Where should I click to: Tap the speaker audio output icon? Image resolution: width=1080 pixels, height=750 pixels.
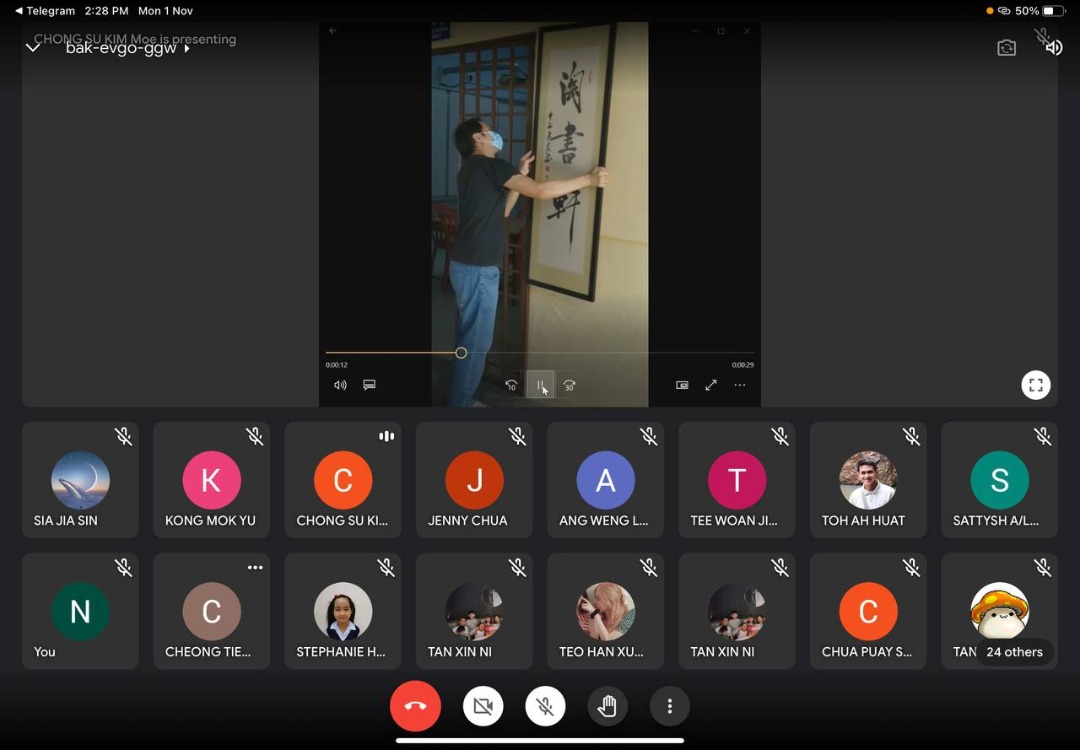1053,48
